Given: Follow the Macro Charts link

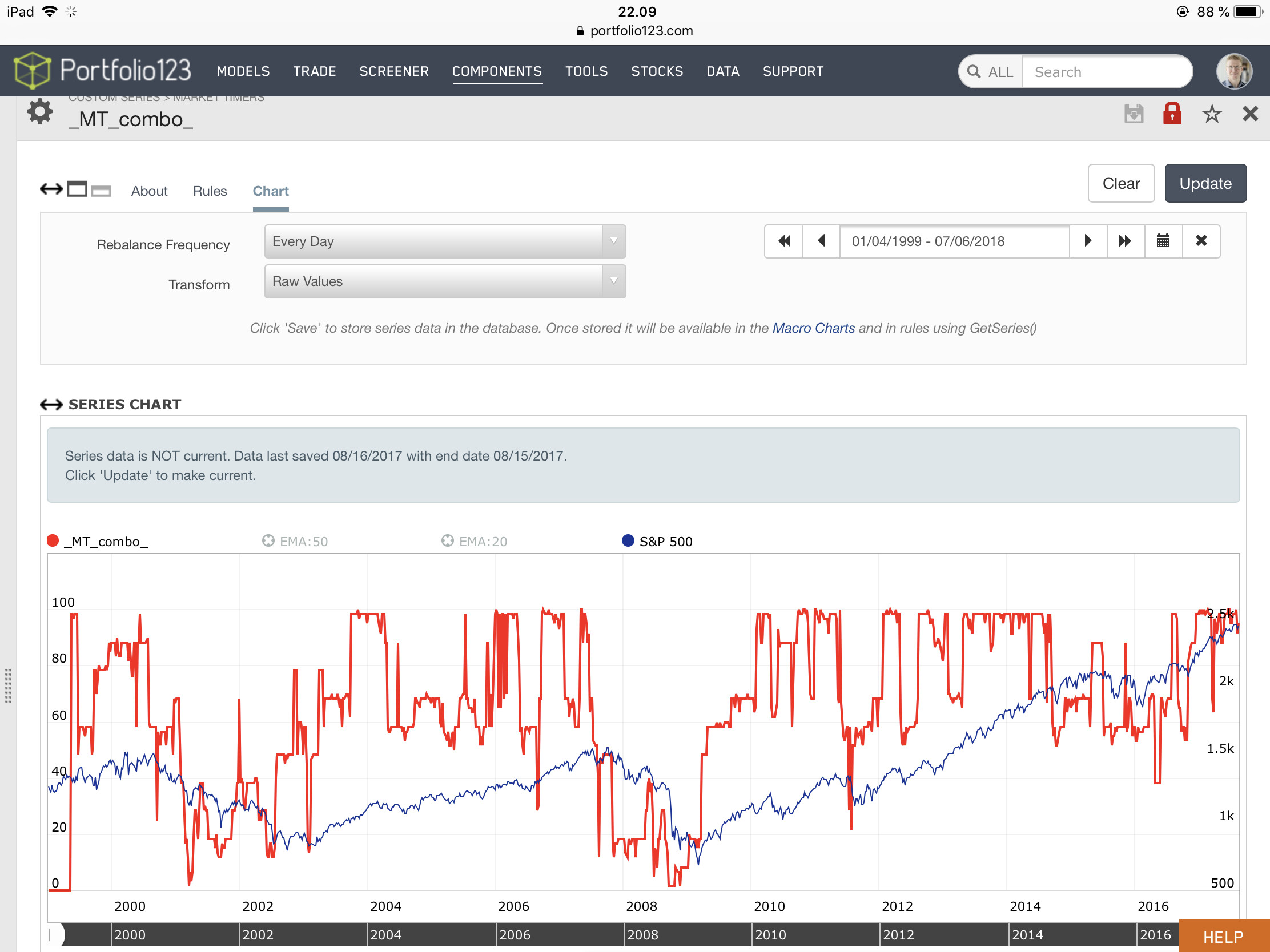Looking at the screenshot, I should pyautogui.click(x=814, y=328).
